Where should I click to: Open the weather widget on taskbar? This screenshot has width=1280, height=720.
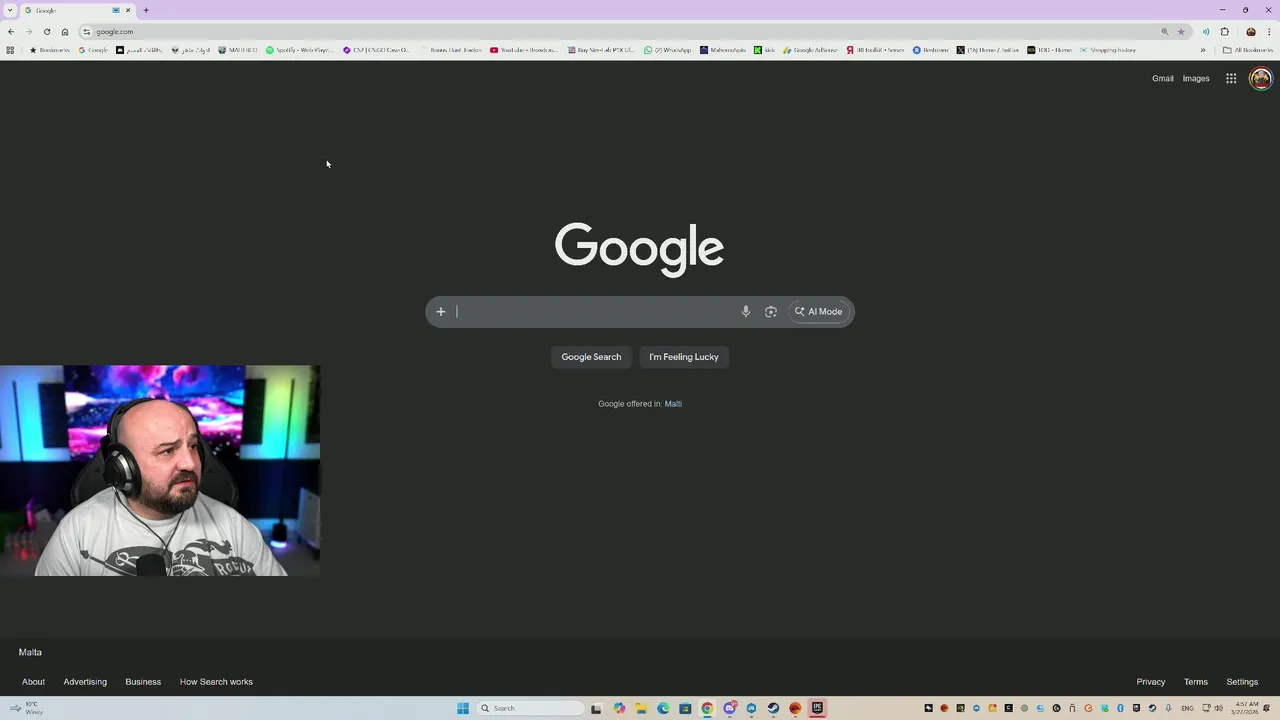tap(26, 708)
